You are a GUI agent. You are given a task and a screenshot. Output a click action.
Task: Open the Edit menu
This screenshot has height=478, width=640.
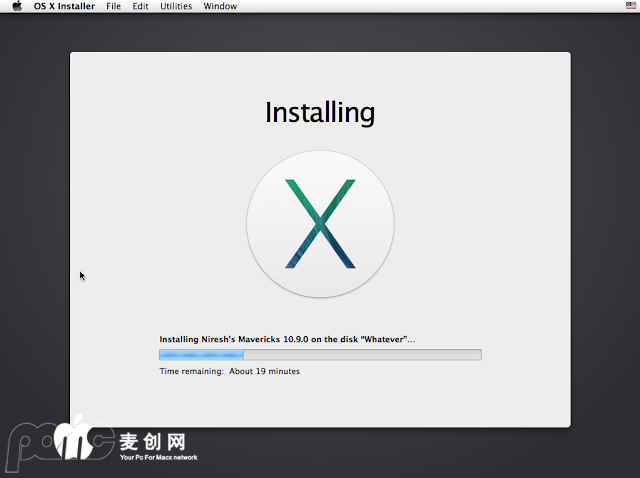click(x=140, y=6)
